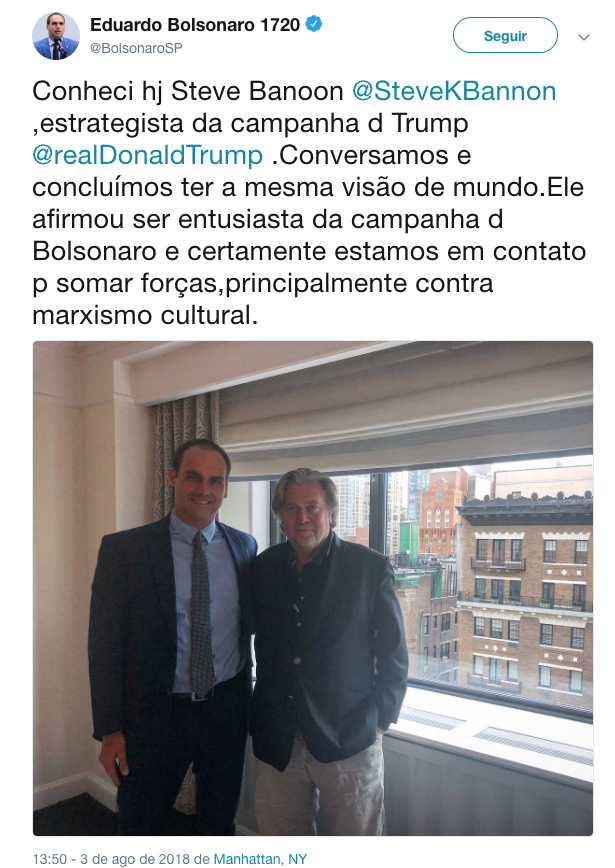The image size is (615, 868).
Task: Click the text 'estrategista da campanha d Trump'
Action: 254,123
